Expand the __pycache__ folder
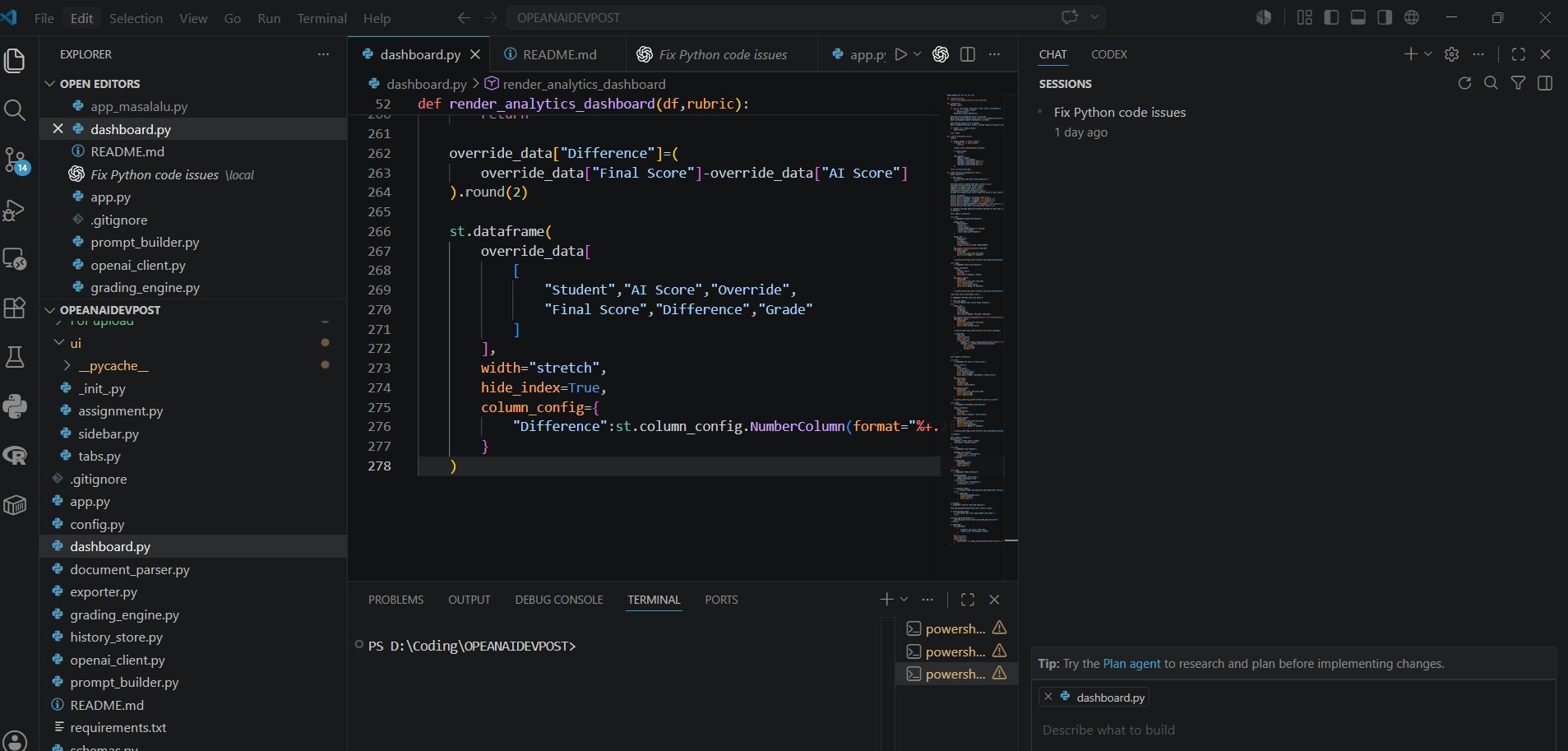The image size is (1568, 751). click(x=113, y=365)
